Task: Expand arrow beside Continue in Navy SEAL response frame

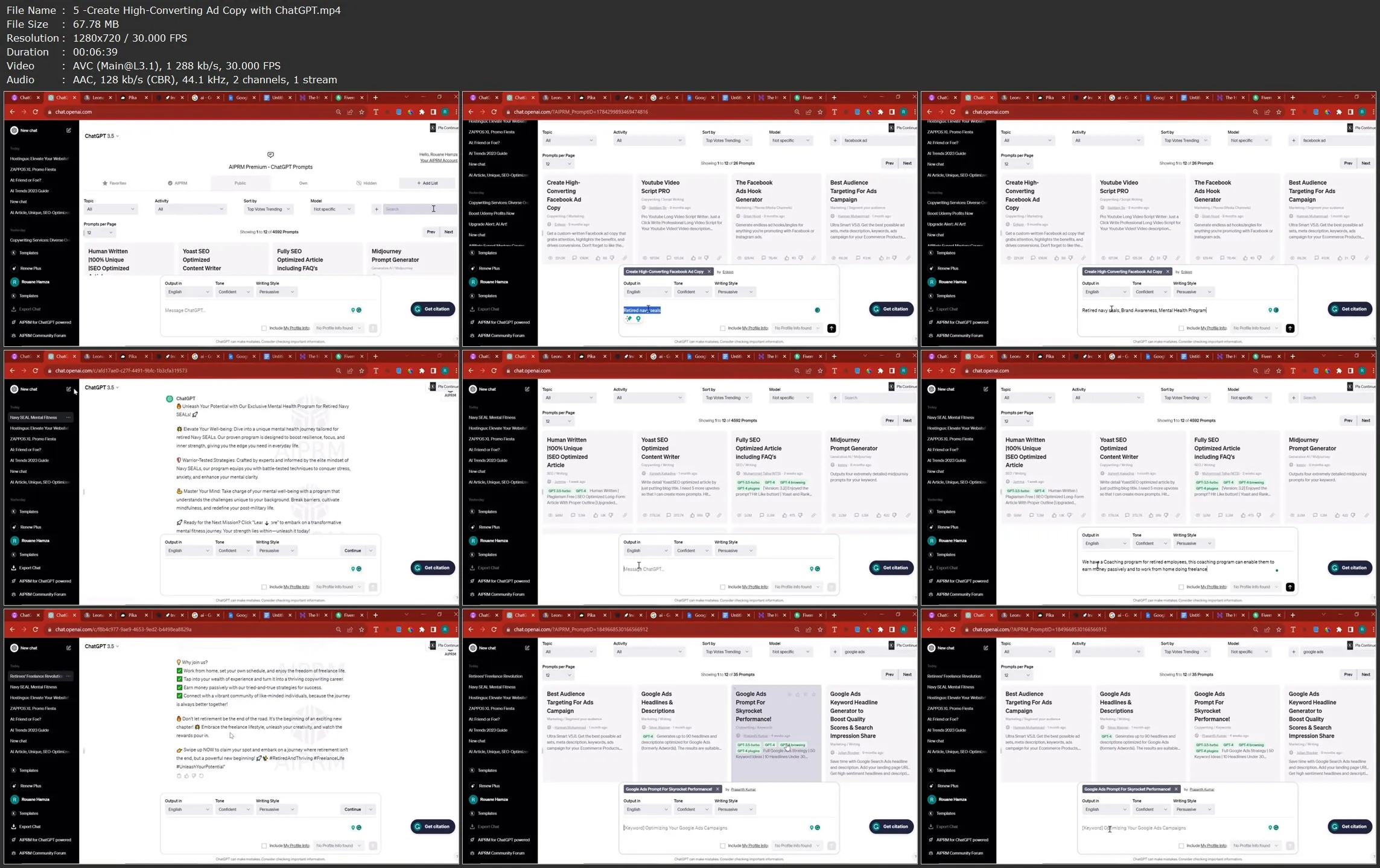Action: point(371,551)
